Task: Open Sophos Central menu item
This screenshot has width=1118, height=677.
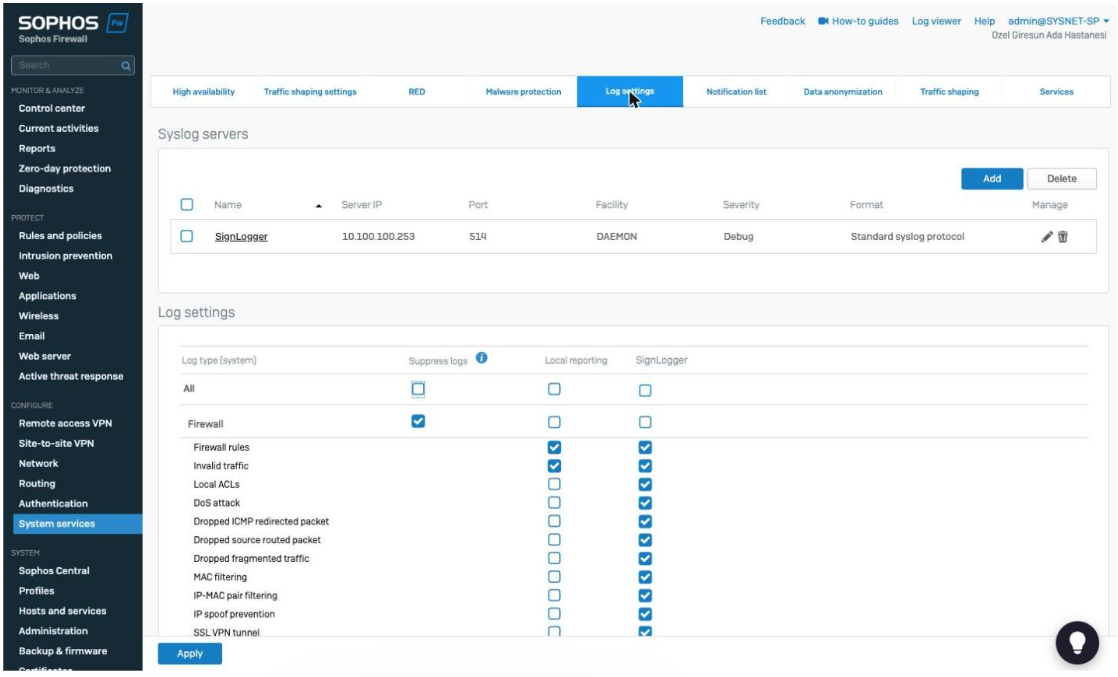Action: 54,571
